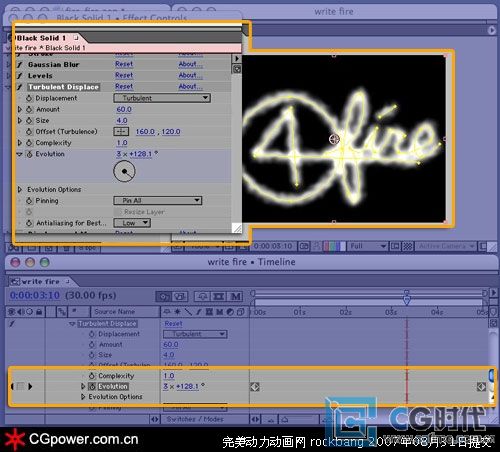Expand Evolution Options in Effect Controls
Viewport: 500px width, 452px height.
[20, 189]
